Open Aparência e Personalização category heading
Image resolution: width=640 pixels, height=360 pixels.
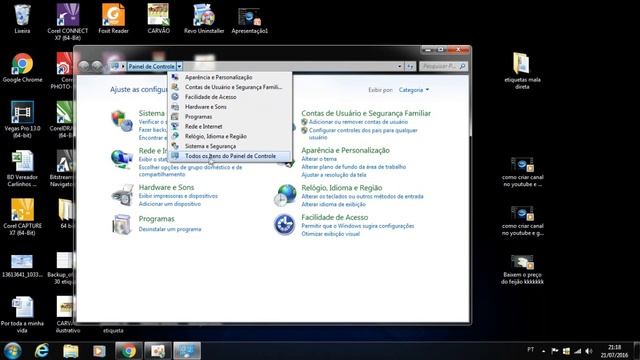pos(345,150)
